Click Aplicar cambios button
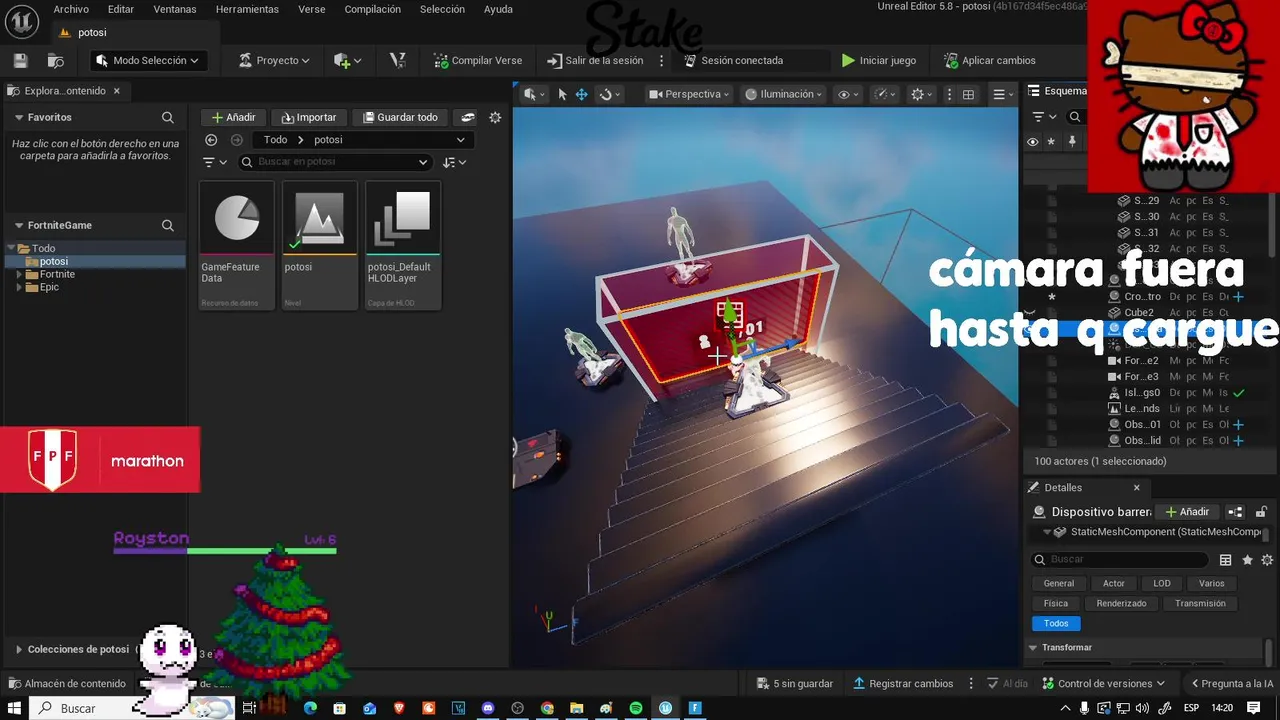The width and height of the screenshot is (1280, 720). pyautogui.click(x=989, y=60)
